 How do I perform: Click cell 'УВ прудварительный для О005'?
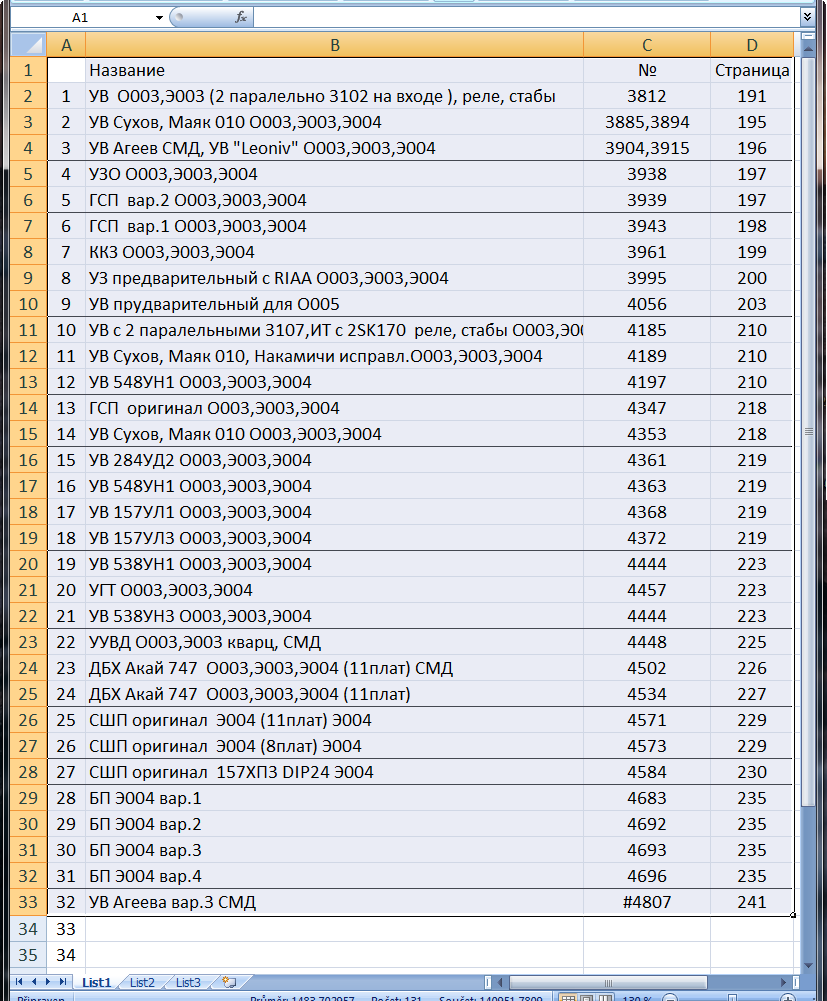click(x=335, y=305)
